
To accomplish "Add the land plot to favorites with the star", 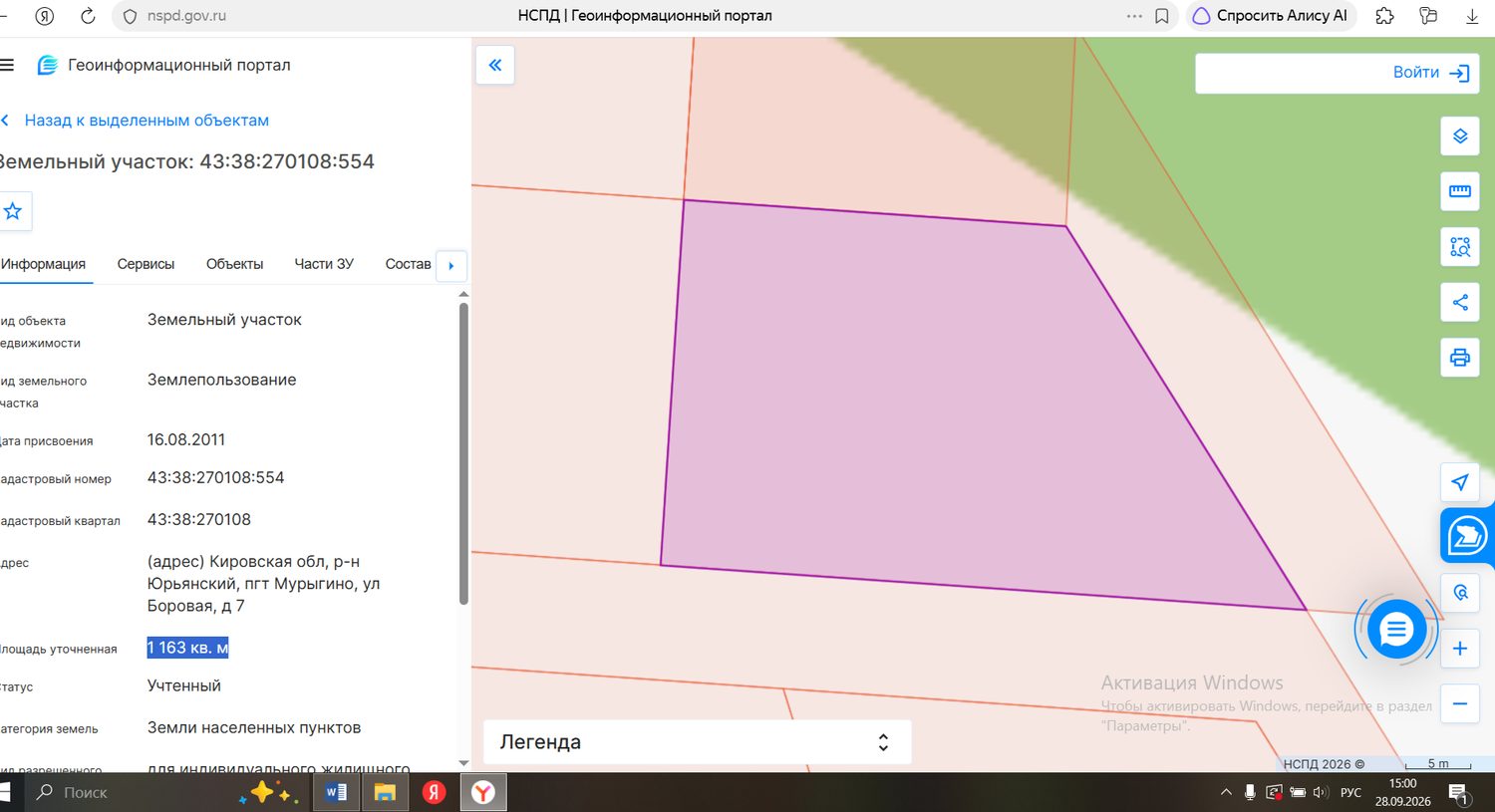I will point(13,211).
